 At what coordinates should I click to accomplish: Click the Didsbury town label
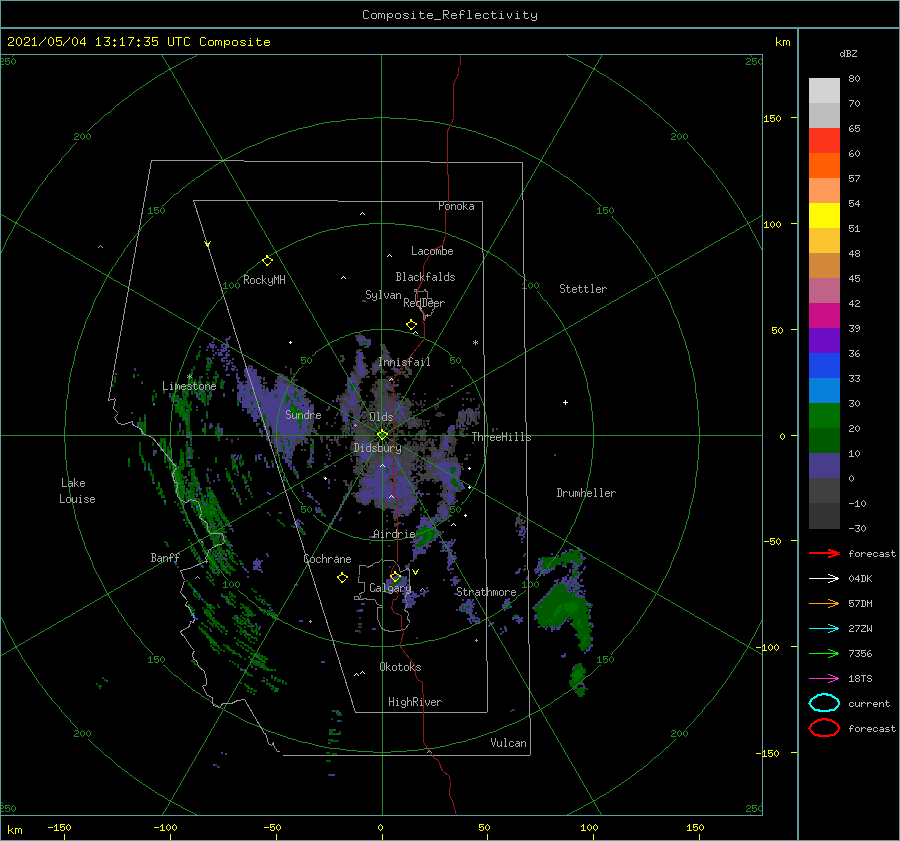coord(377,448)
